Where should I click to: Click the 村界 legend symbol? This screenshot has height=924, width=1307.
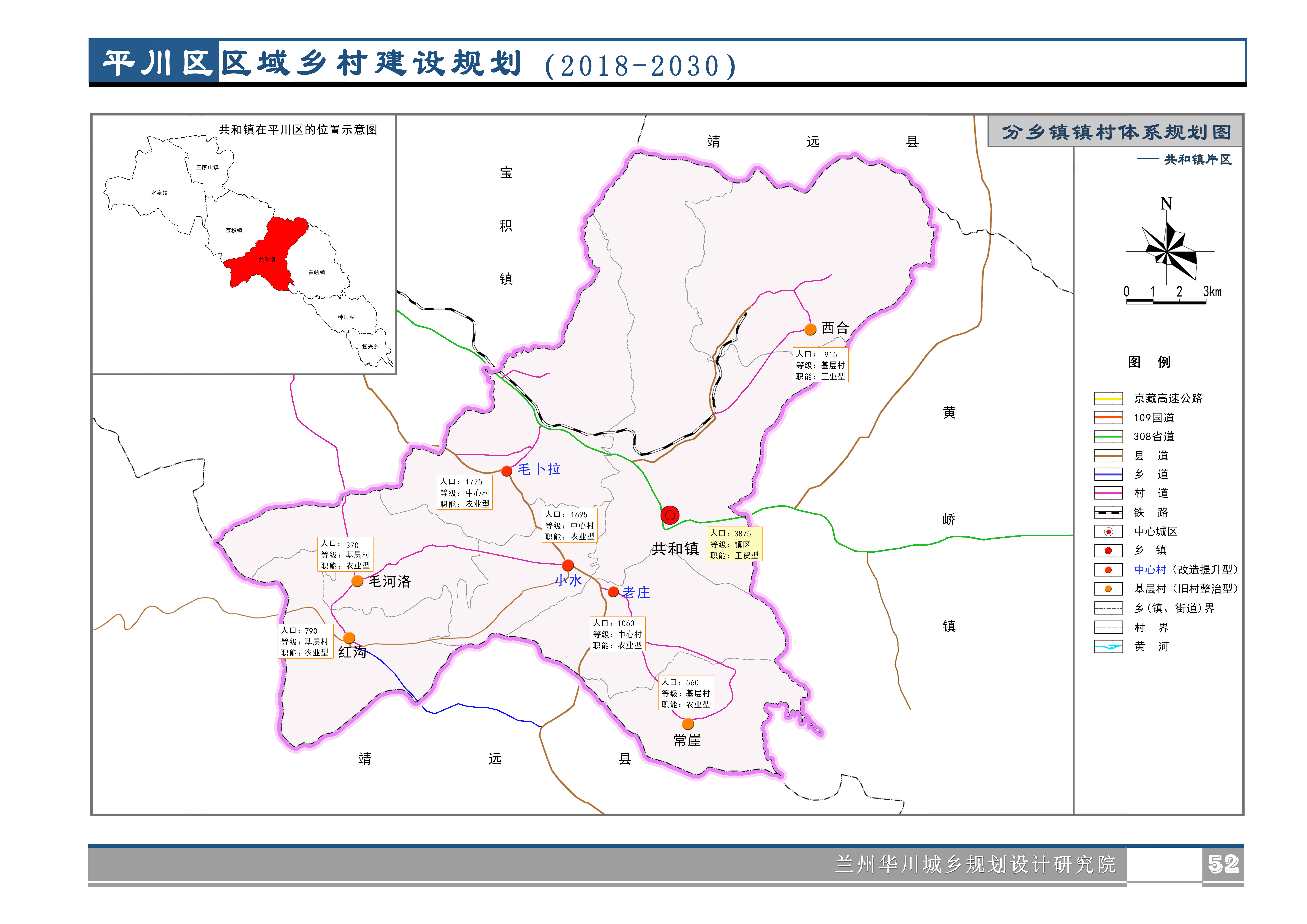click(1108, 627)
